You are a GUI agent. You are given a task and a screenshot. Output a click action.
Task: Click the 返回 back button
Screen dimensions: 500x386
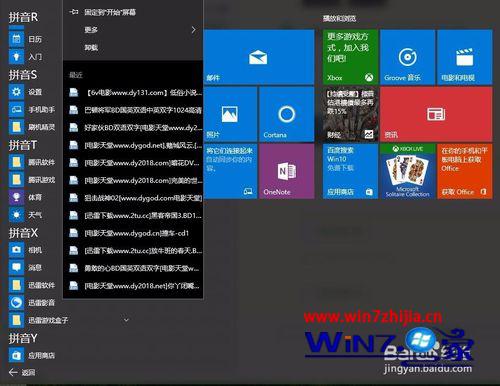22,372
